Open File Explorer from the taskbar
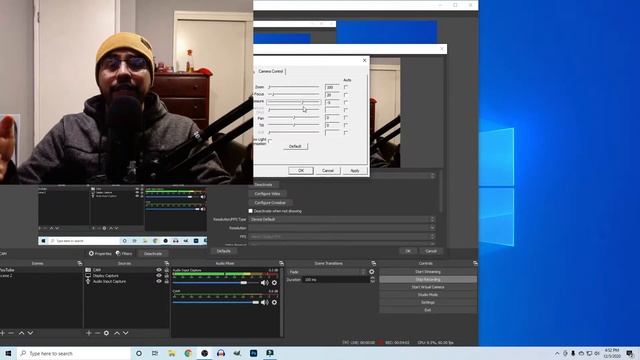 click(172, 353)
